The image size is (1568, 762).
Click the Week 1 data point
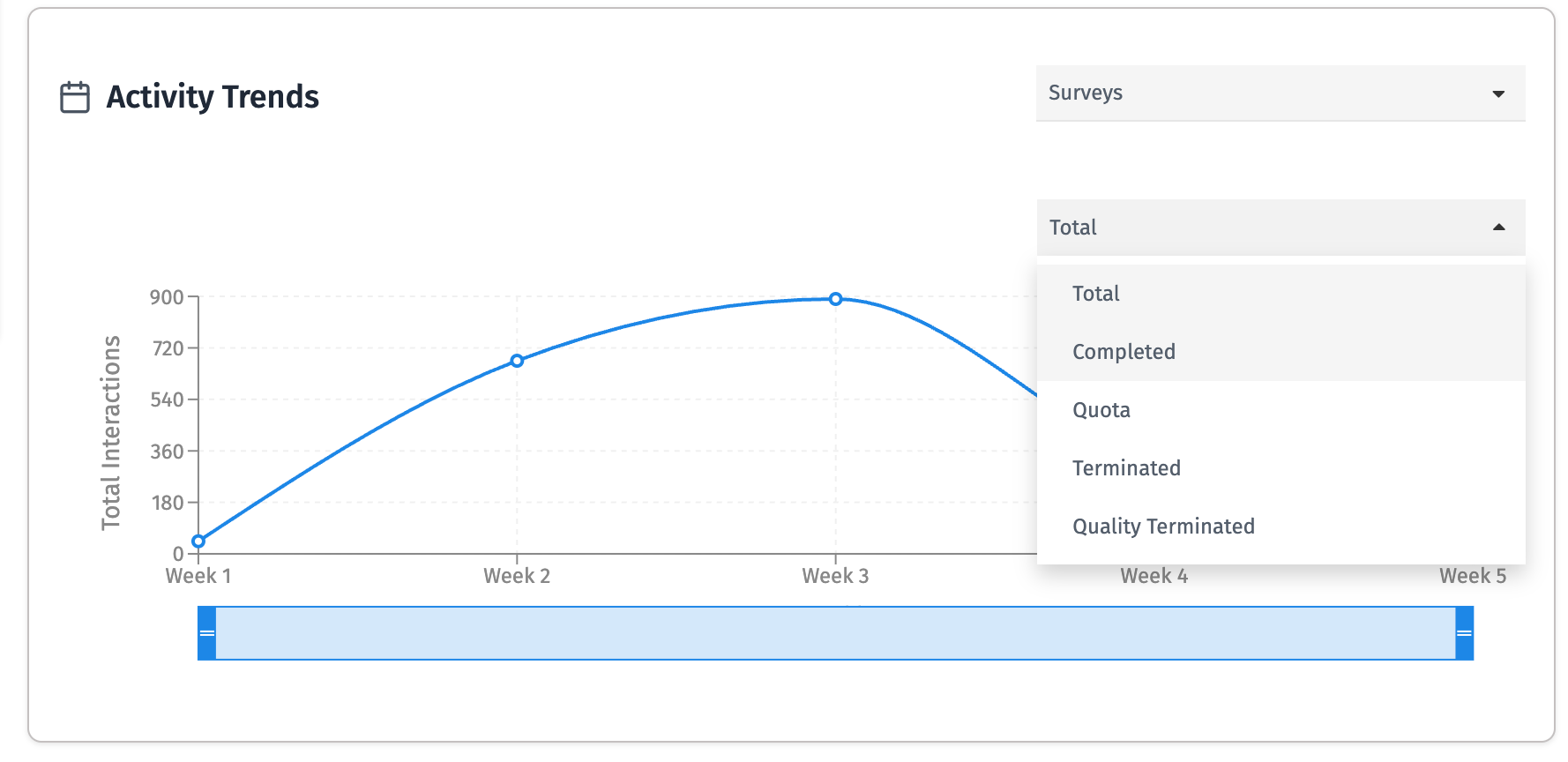pyautogui.click(x=198, y=542)
